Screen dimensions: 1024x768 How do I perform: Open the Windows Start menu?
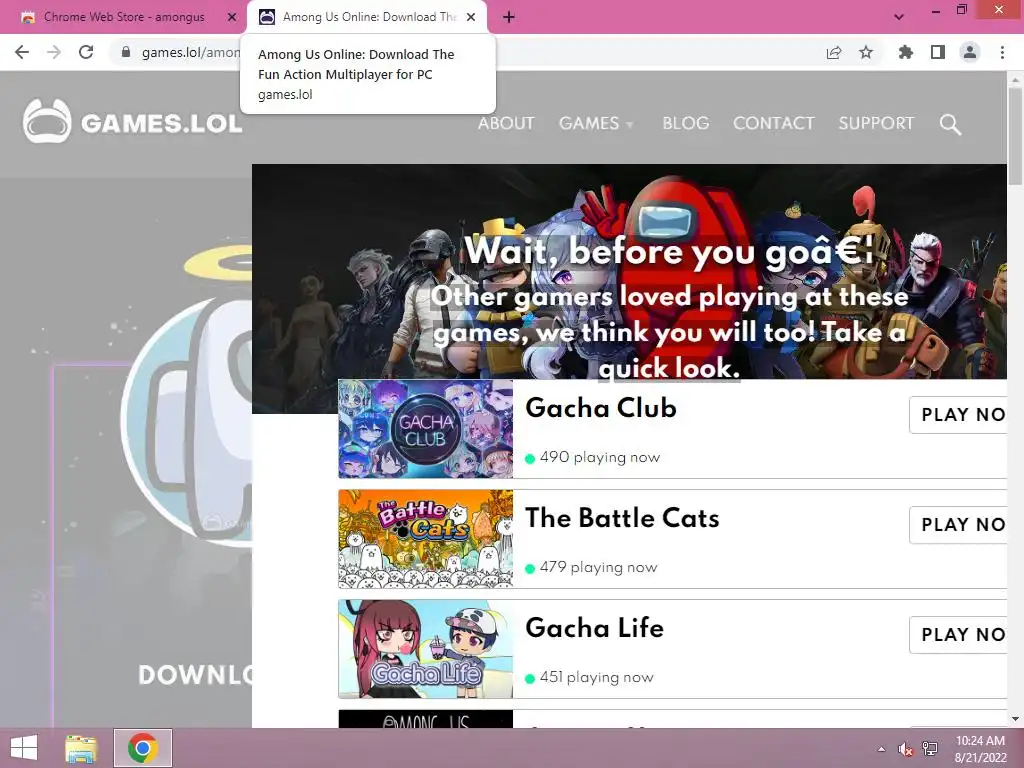point(24,748)
